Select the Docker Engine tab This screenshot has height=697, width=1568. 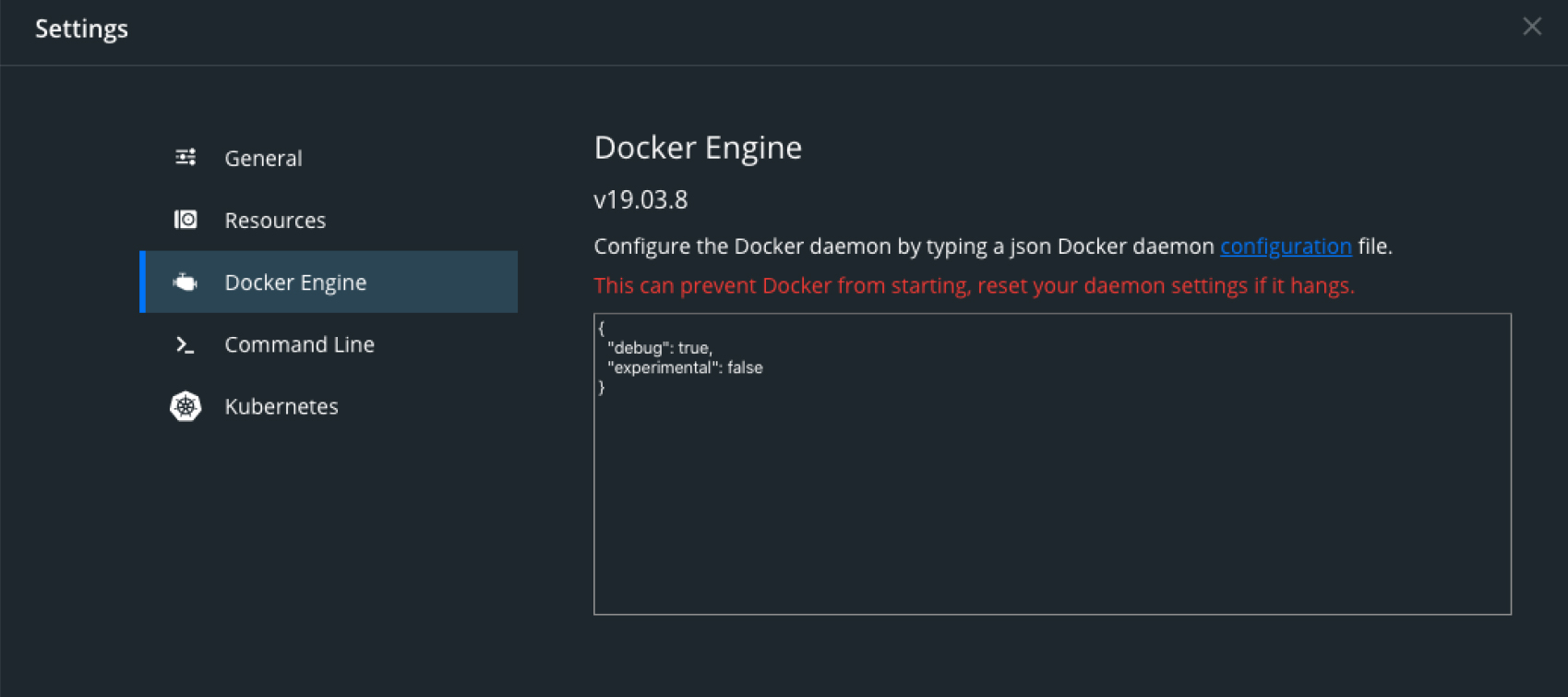[329, 282]
